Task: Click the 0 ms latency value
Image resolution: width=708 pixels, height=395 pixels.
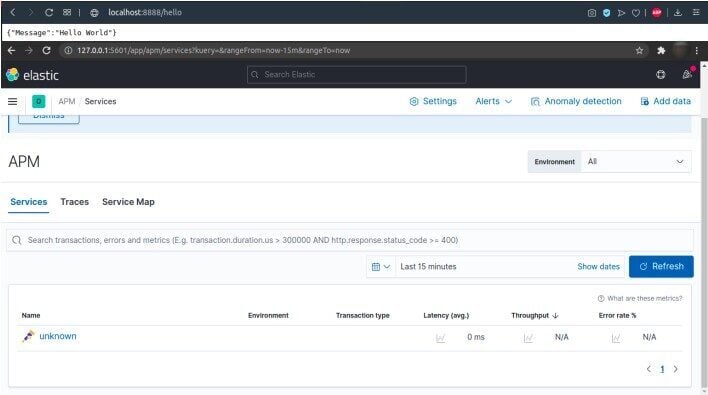Action: (x=476, y=337)
